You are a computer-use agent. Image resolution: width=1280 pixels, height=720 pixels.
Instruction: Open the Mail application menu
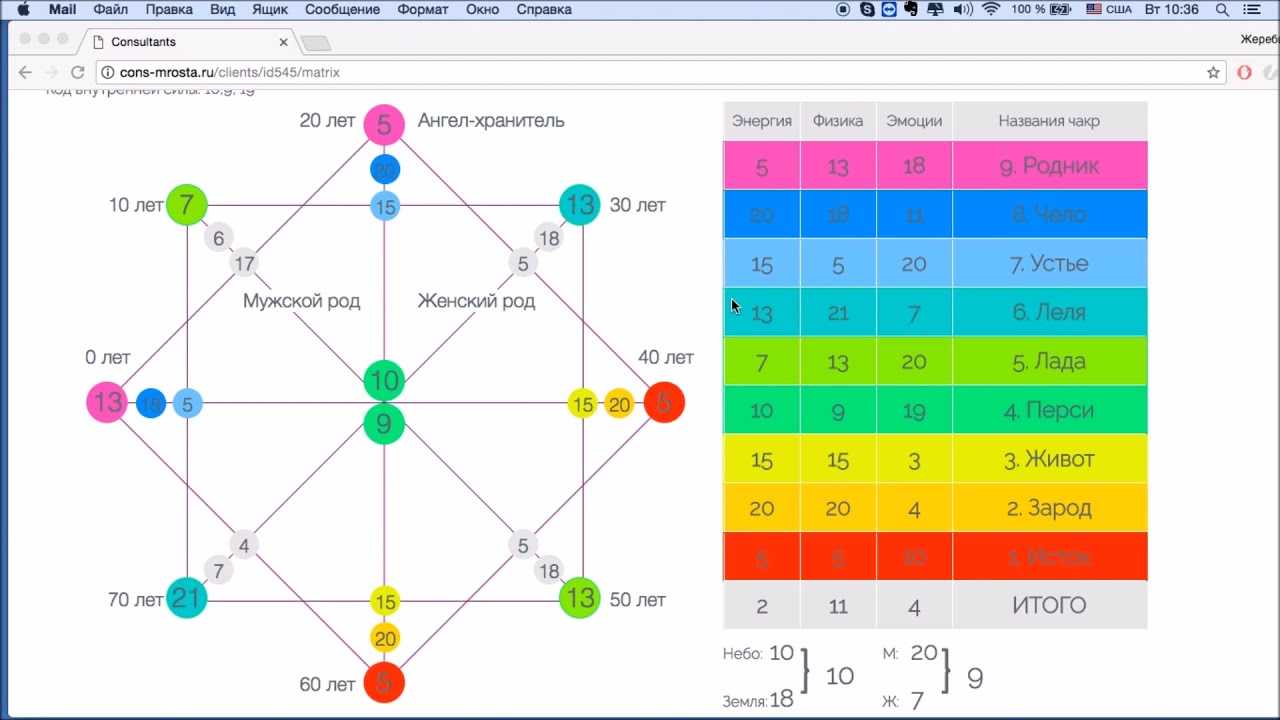tap(62, 9)
